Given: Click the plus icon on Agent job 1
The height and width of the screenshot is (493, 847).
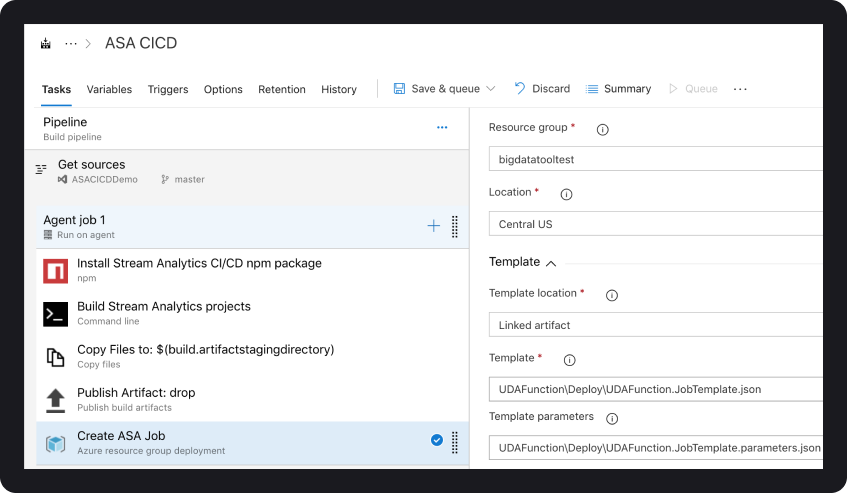Looking at the screenshot, I should (x=433, y=226).
